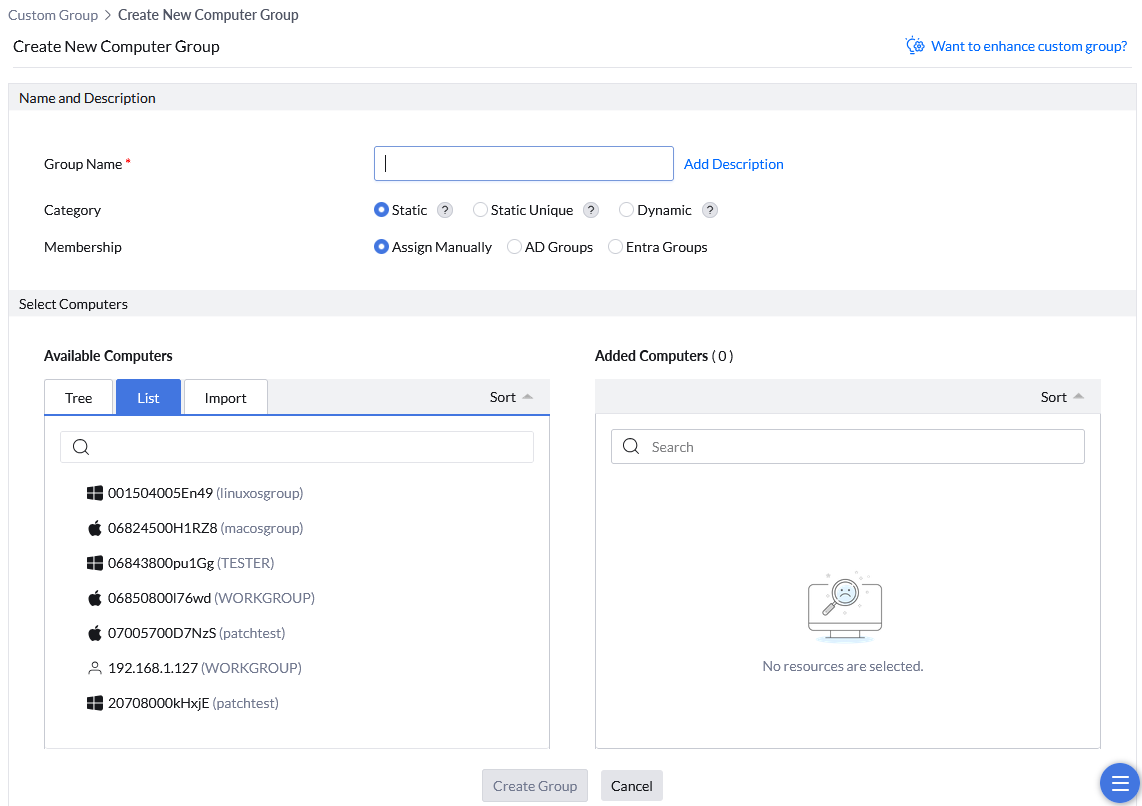
Task: Switch to the Import tab
Action: point(226,398)
